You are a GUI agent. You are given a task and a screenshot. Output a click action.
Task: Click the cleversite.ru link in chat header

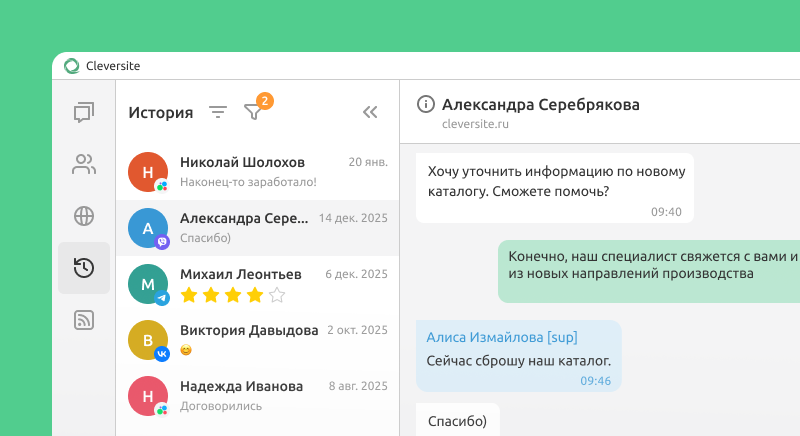tap(476, 125)
